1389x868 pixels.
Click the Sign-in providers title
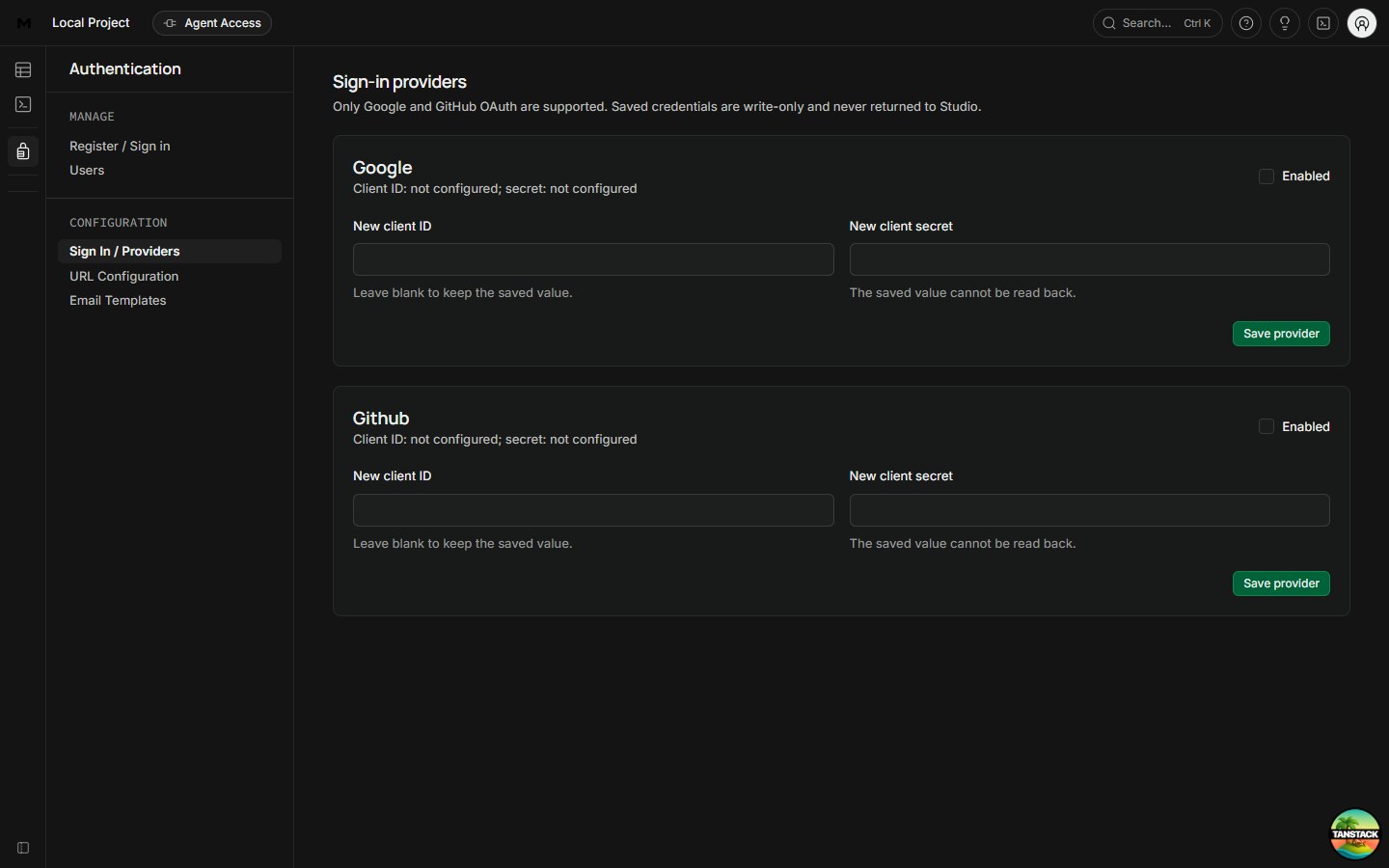click(x=399, y=82)
